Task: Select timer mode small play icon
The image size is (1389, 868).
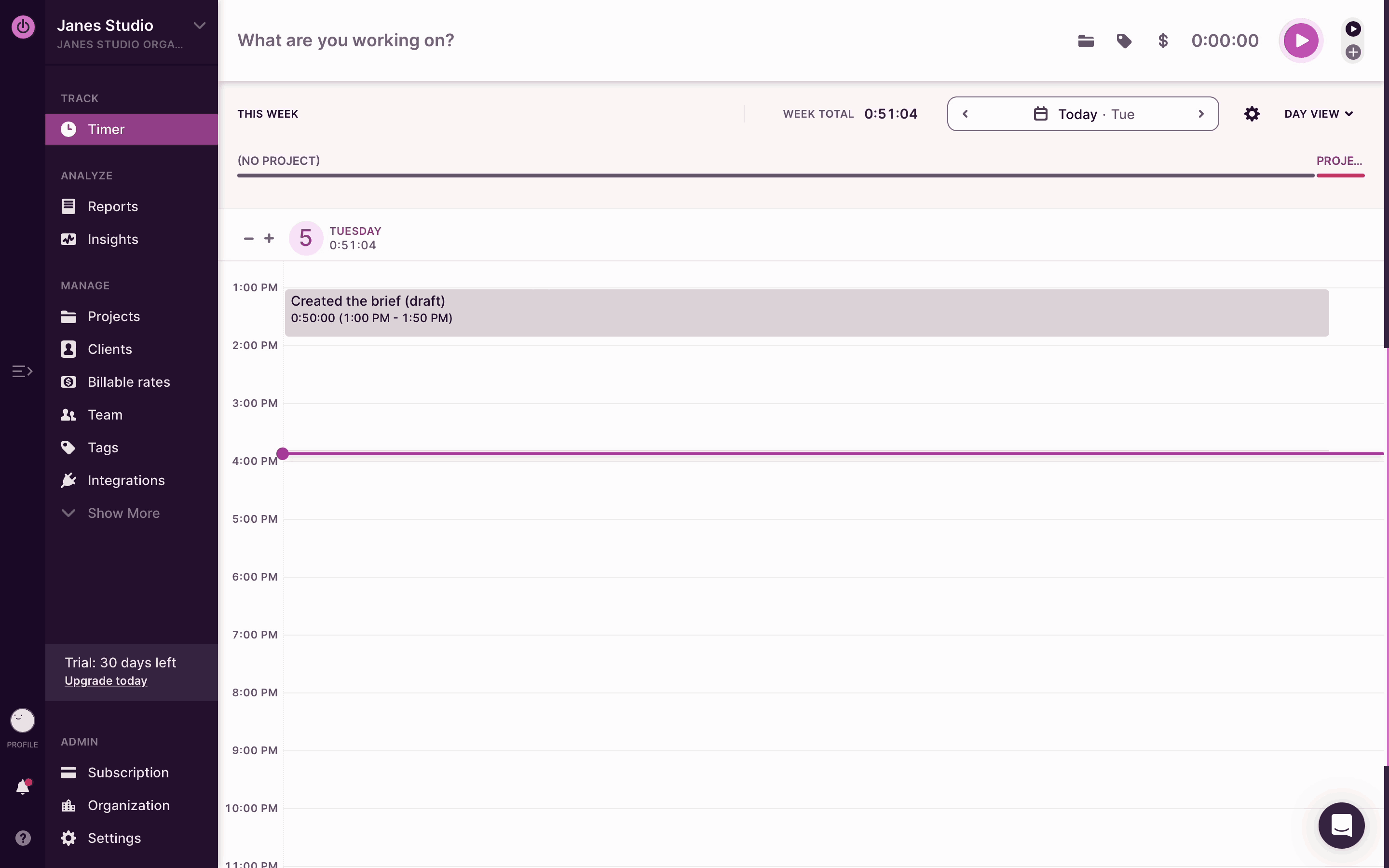Action: pyautogui.click(x=1353, y=29)
